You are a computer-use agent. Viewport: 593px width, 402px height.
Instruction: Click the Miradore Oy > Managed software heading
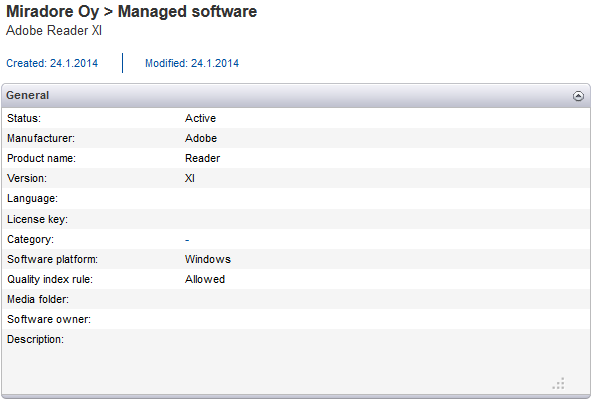pyautogui.click(x=132, y=11)
